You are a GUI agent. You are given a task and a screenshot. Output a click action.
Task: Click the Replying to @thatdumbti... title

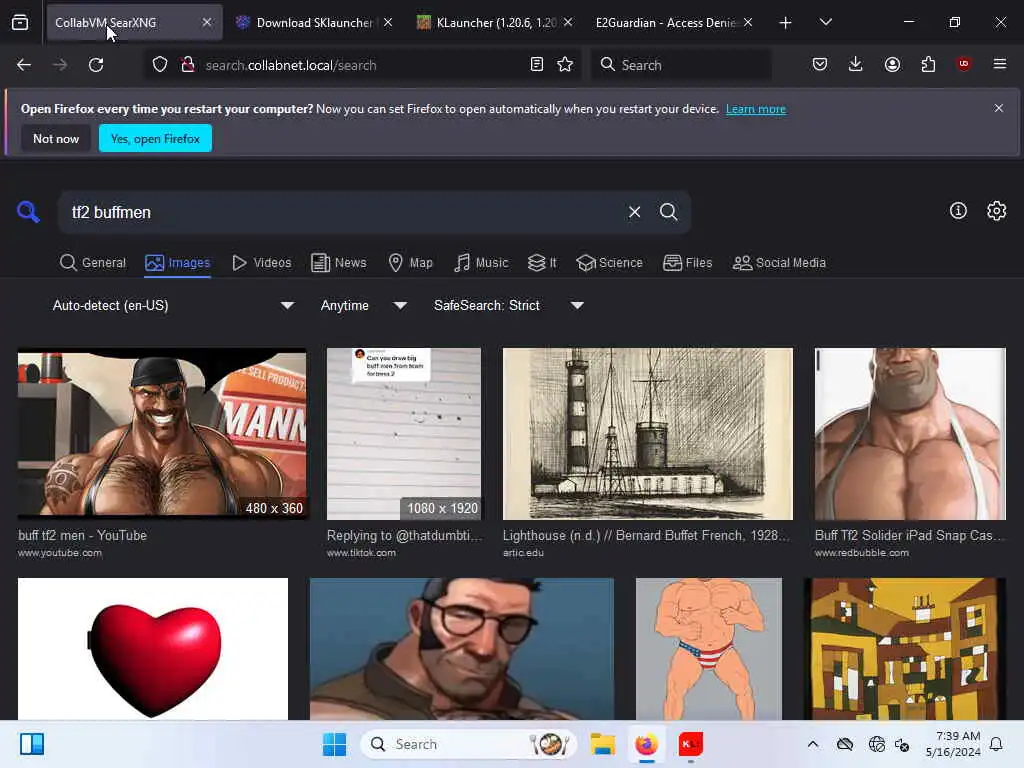(x=404, y=536)
